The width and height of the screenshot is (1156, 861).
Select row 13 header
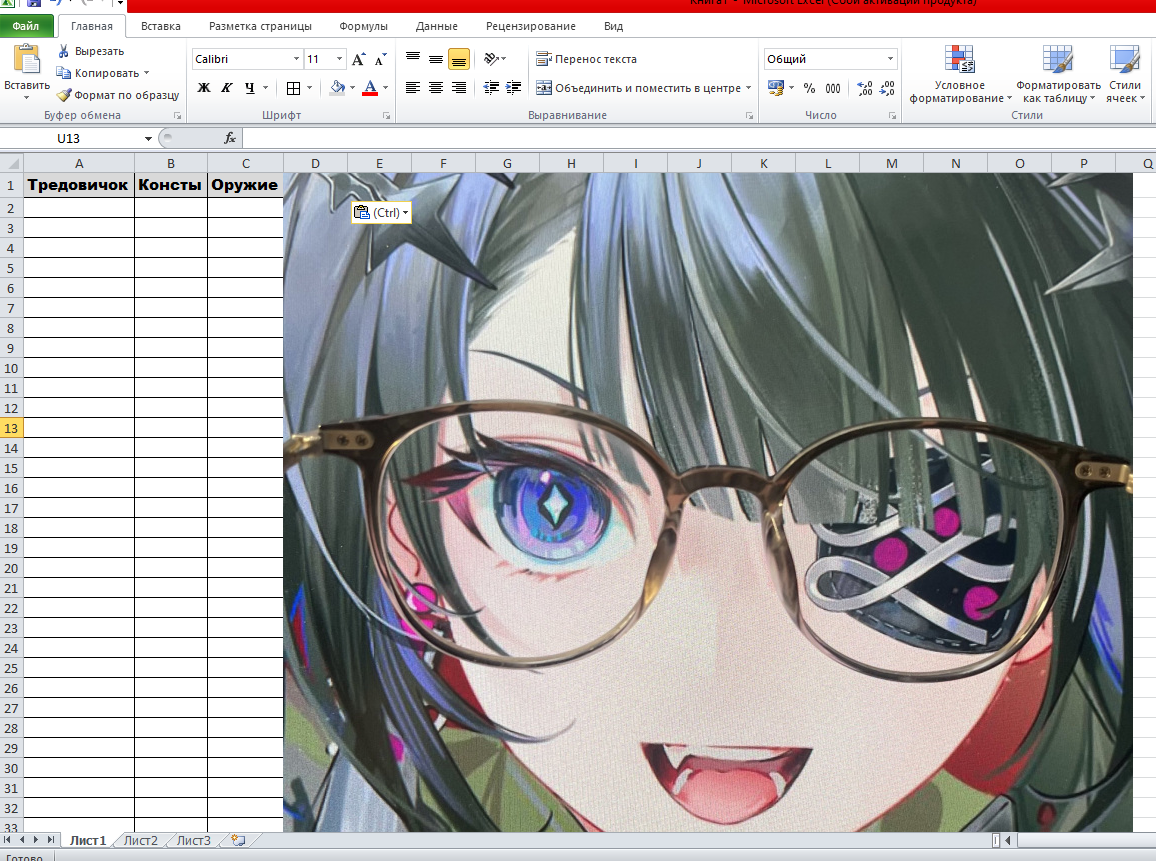tap(11, 428)
